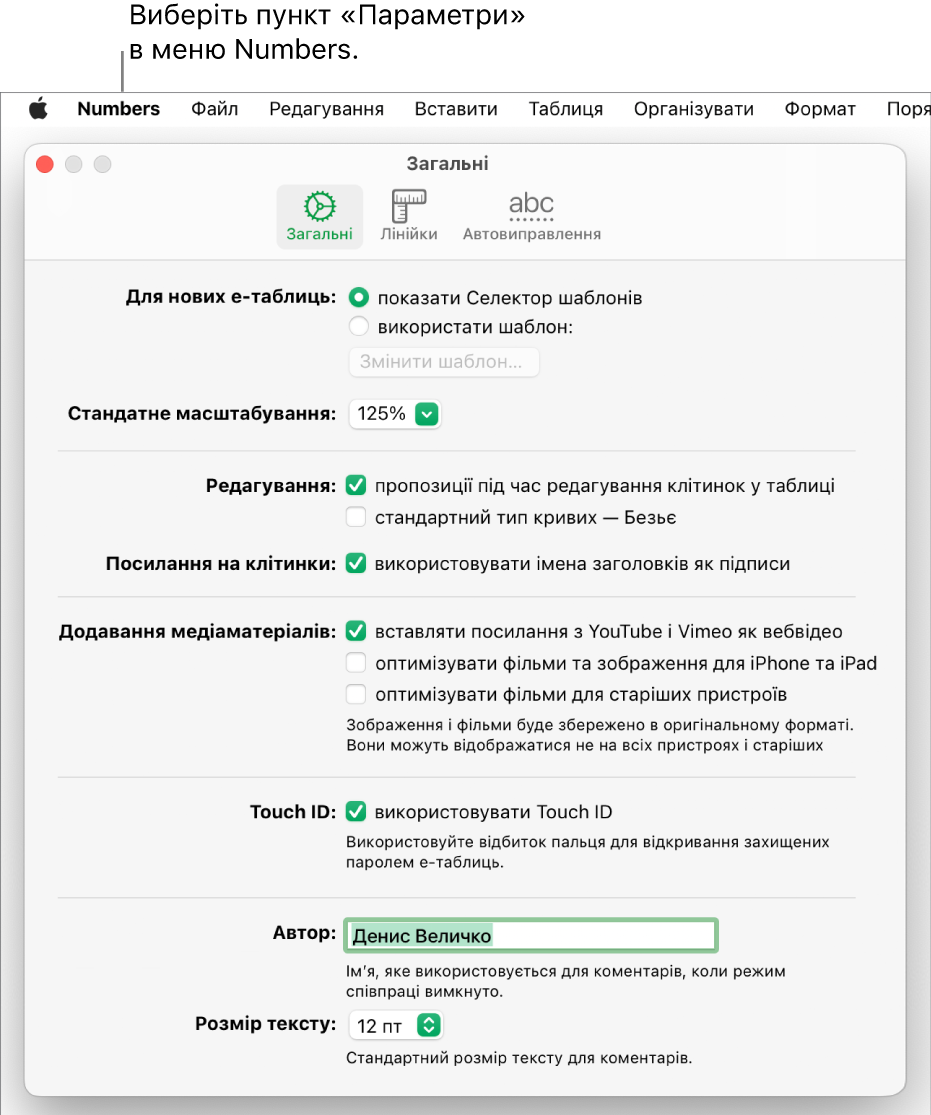Click the Автор name input field
The height and width of the screenshot is (1115, 931).
point(531,935)
